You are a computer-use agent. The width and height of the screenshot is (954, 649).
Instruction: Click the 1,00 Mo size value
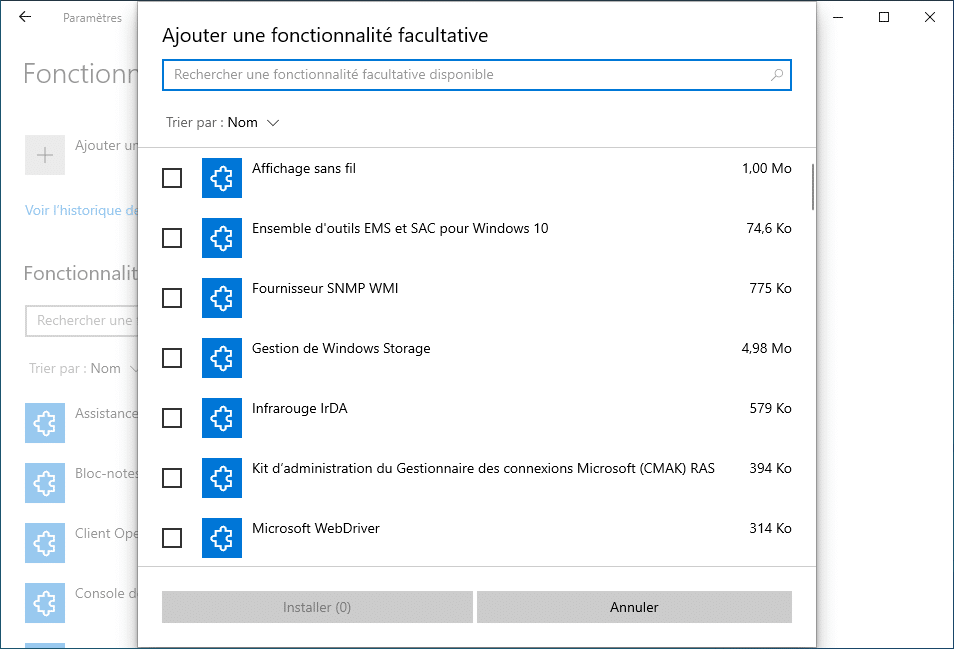[x=767, y=168]
